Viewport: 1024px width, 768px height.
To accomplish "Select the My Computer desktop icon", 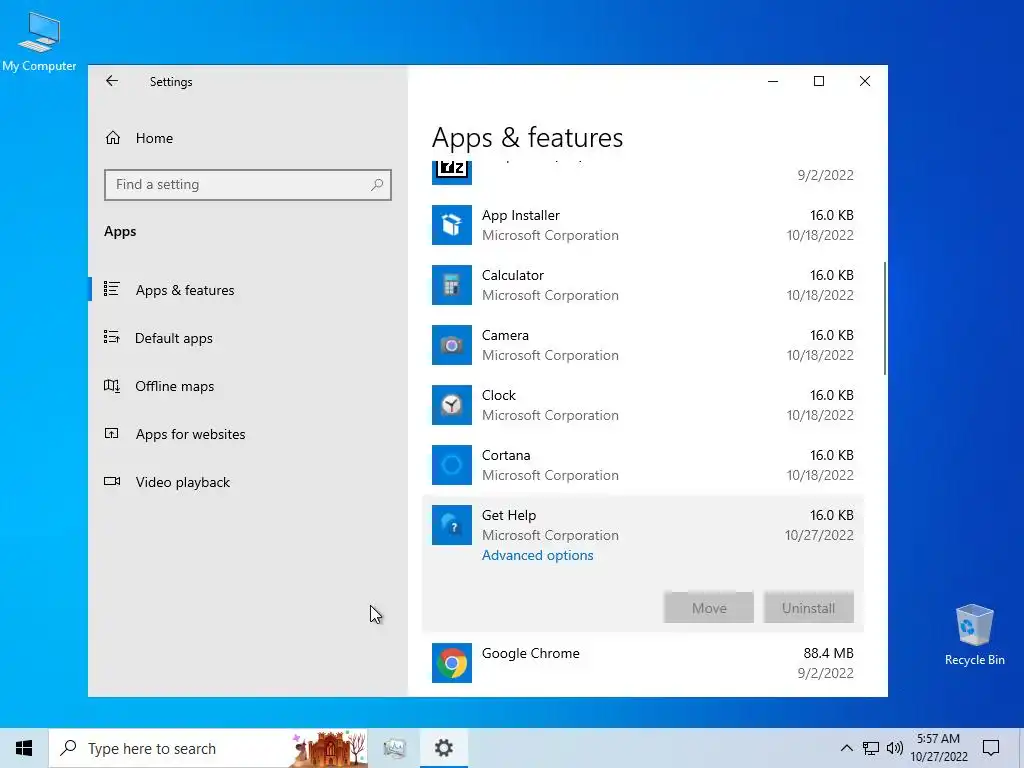I will 39,40.
